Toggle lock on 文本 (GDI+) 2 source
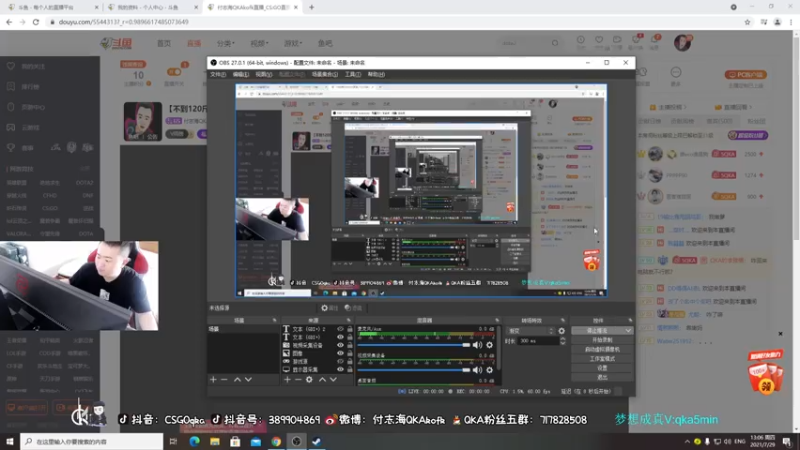This screenshot has height=450, width=800. coord(350,330)
